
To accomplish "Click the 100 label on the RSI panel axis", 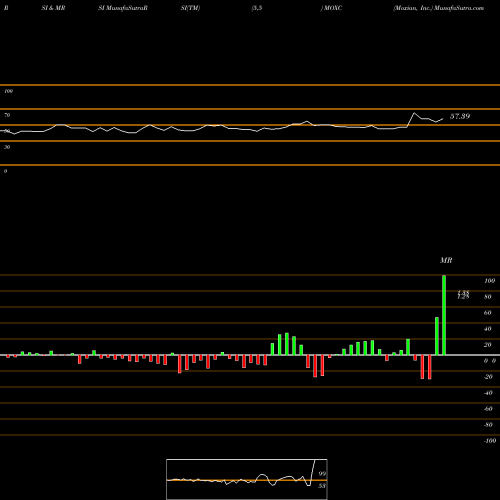I will [x=8, y=91].
